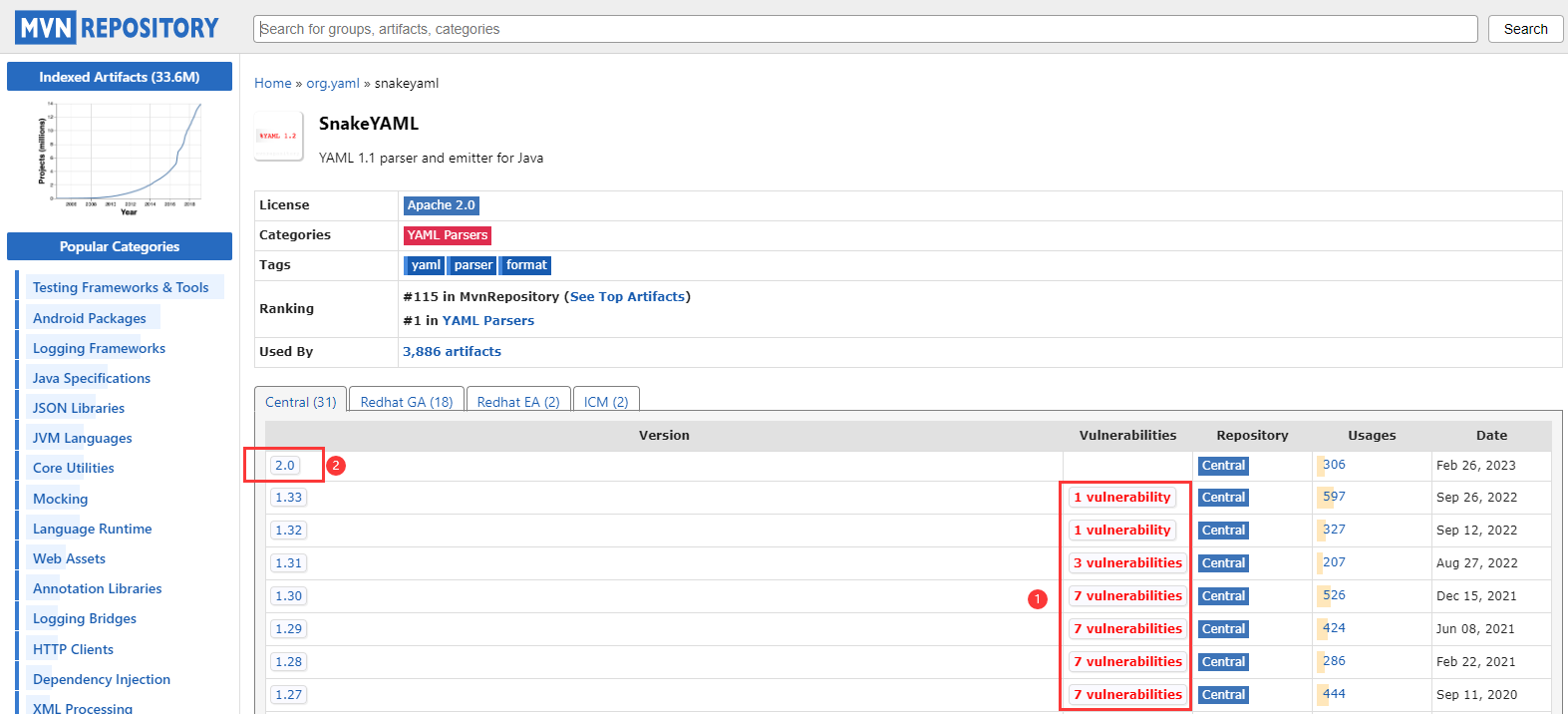
Task: Open the MVN Repository logo home page
Action: click(117, 28)
